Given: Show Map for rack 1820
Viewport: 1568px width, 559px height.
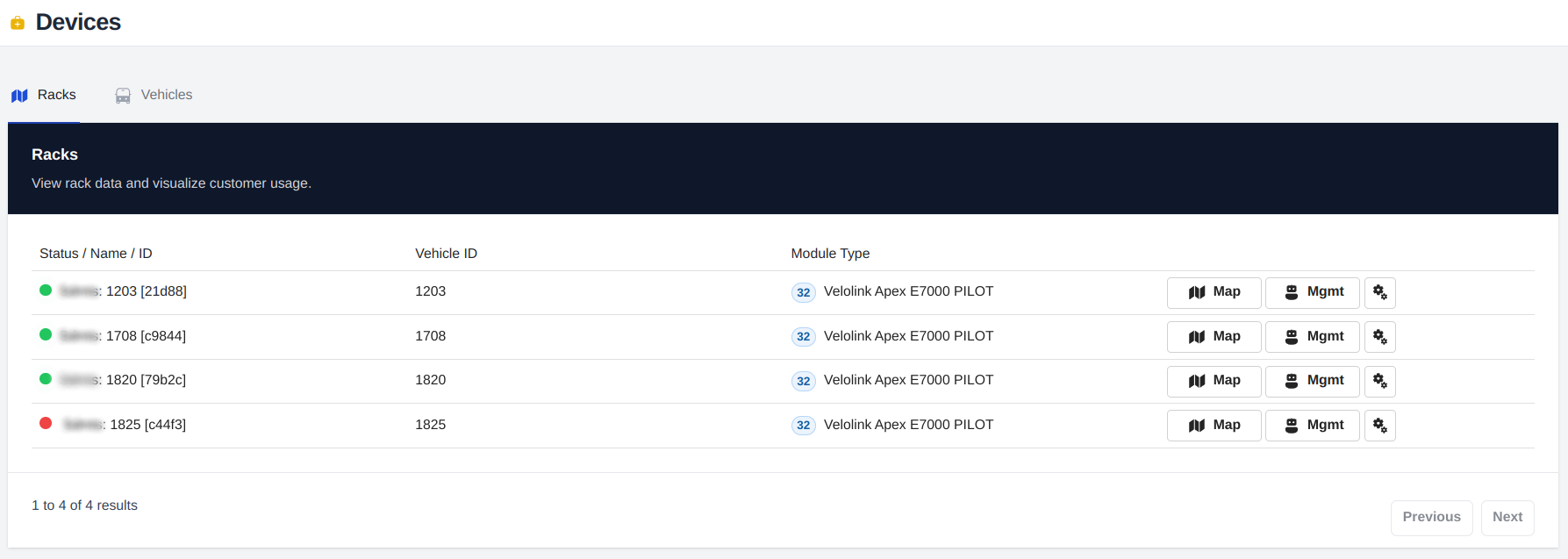Looking at the screenshot, I should (x=1214, y=381).
